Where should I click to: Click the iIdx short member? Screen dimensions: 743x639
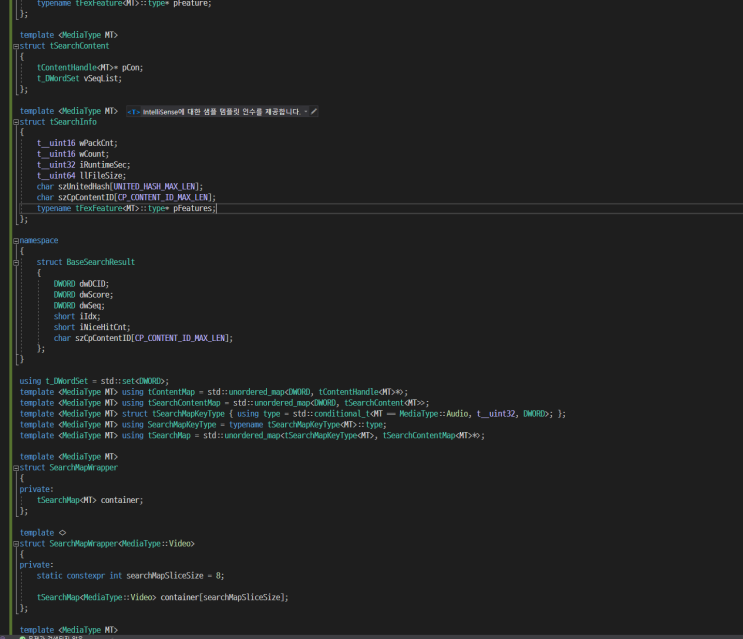tap(89, 316)
